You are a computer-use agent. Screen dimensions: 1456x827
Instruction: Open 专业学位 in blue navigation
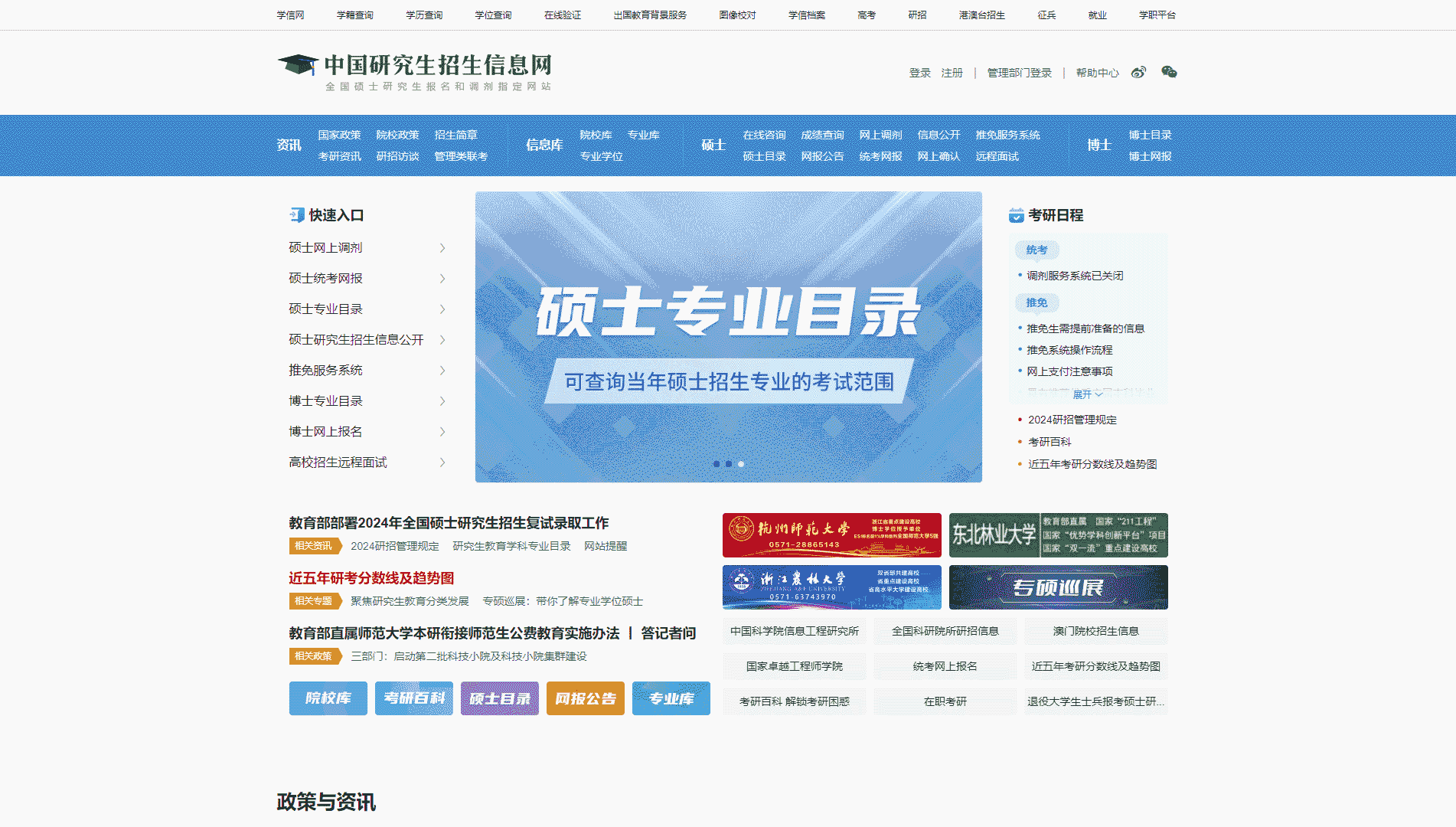point(601,156)
